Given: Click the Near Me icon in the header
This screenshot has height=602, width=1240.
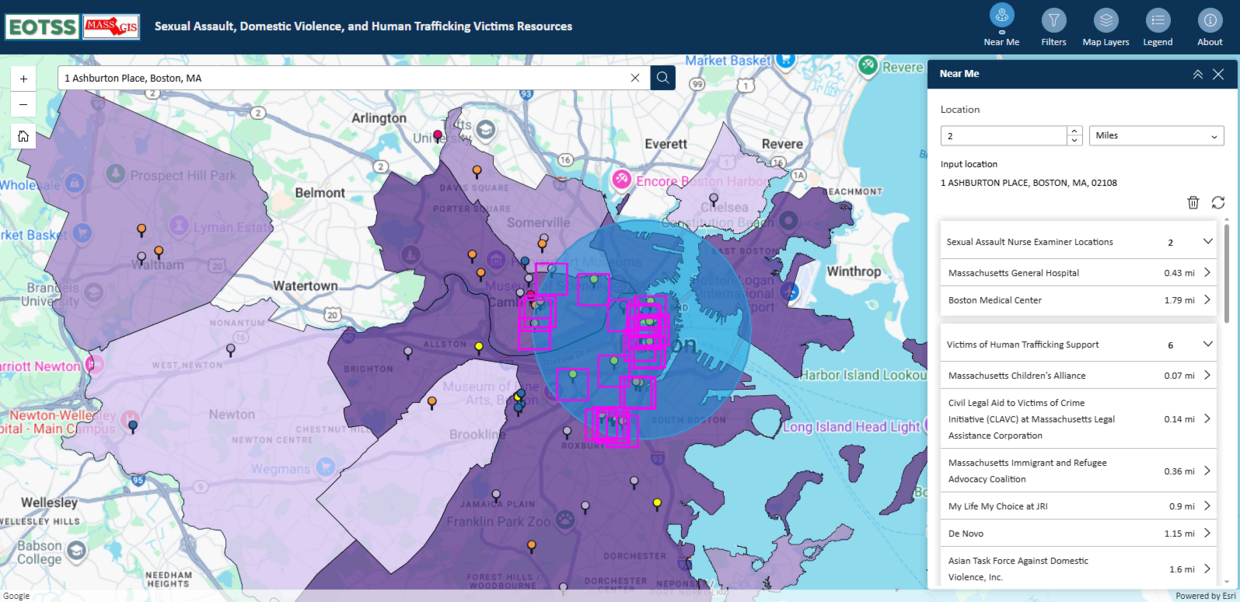Looking at the screenshot, I should (1002, 18).
